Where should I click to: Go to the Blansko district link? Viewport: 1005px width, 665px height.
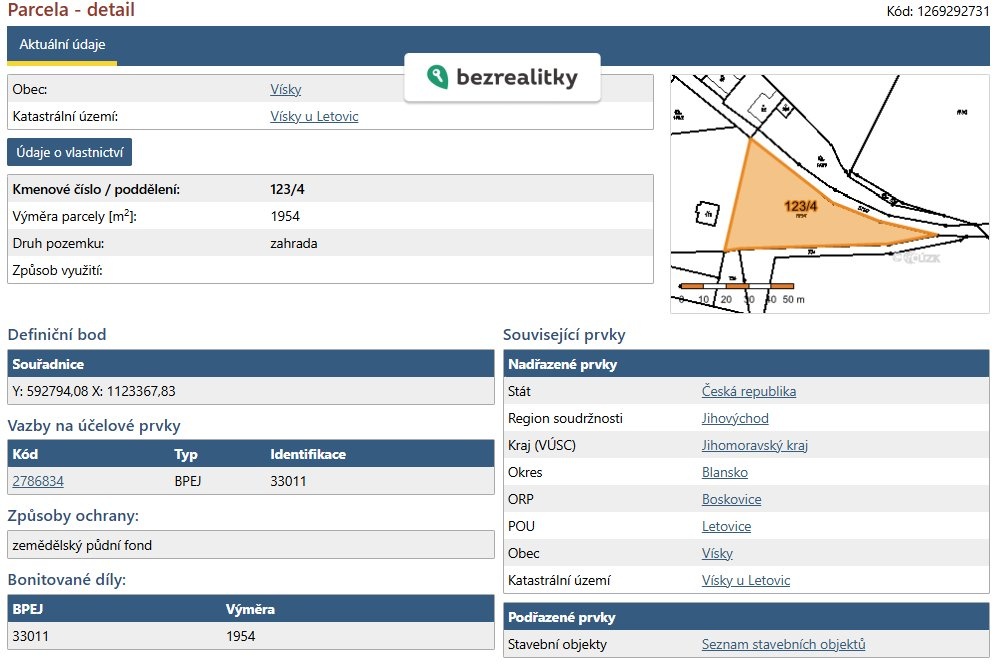[724, 472]
